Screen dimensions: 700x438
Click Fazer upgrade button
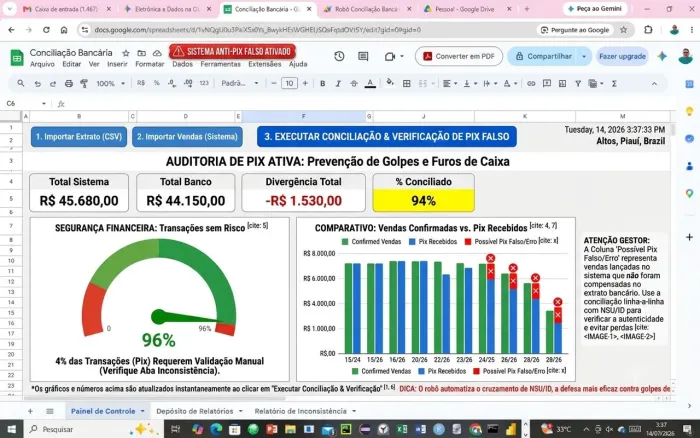622,56
